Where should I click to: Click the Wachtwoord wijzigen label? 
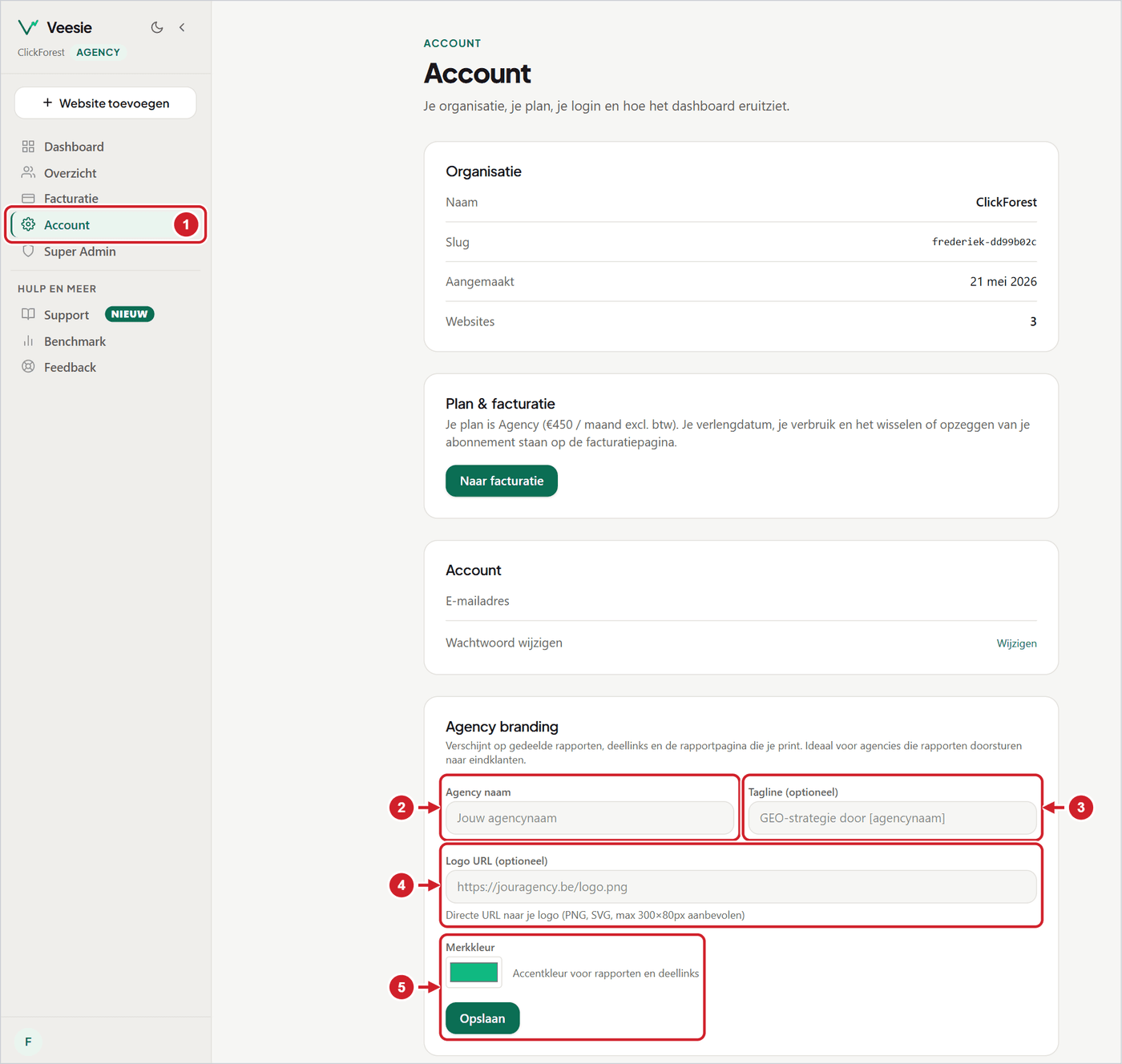pyautogui.click(x=504, y=643)
